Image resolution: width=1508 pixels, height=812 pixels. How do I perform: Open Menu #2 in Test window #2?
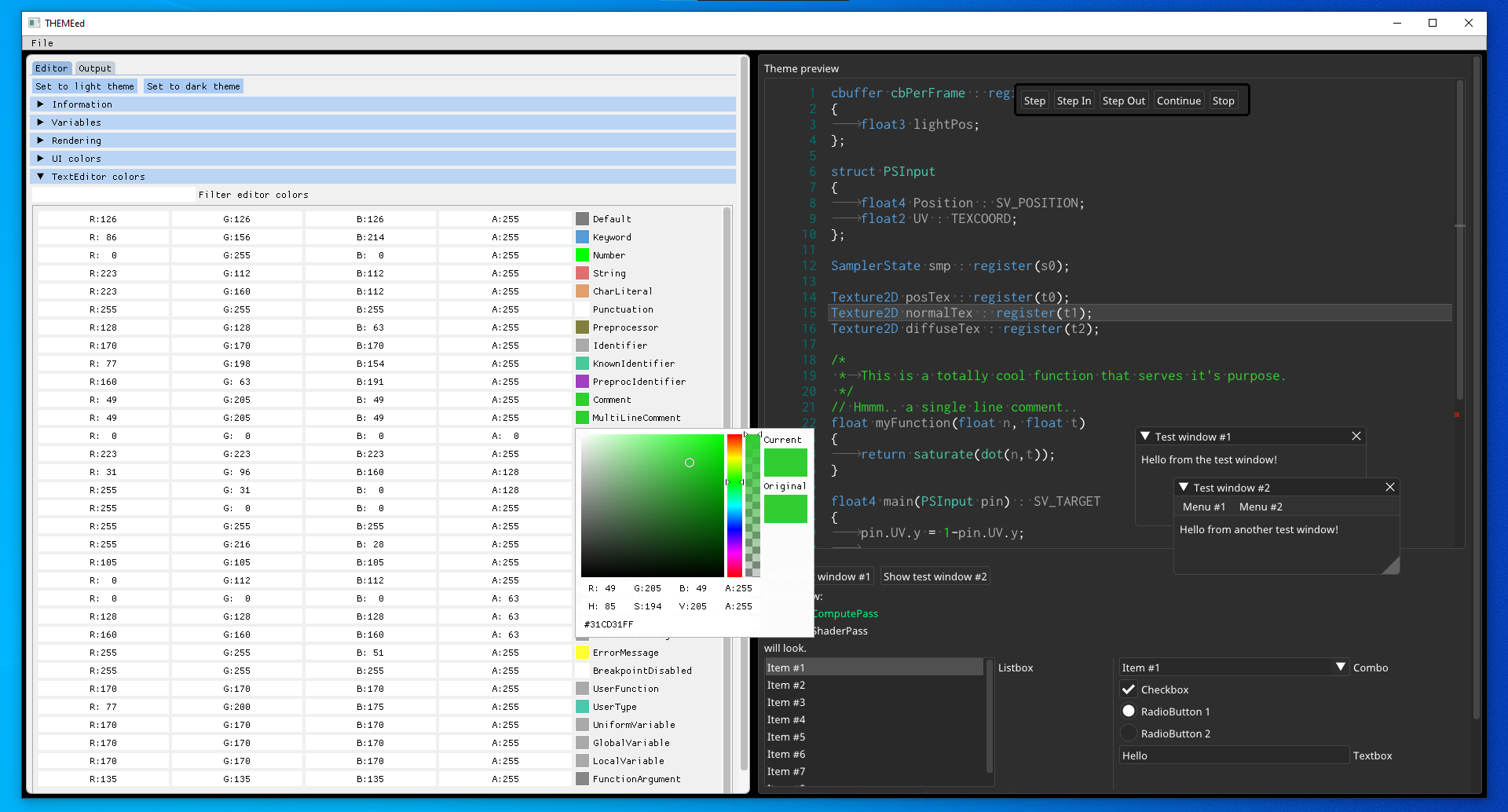click(x=1261, y=507)
